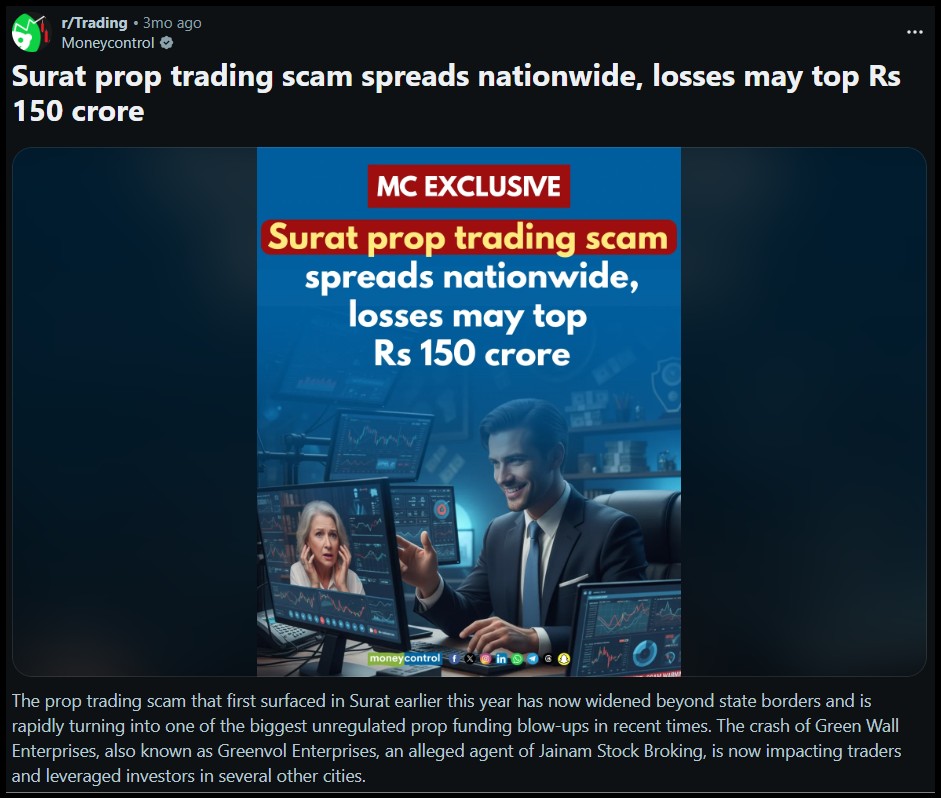This screenshot has width=941, height=798.
Task: Click the Facebook icon in the image footer
Action: (454, 659)
